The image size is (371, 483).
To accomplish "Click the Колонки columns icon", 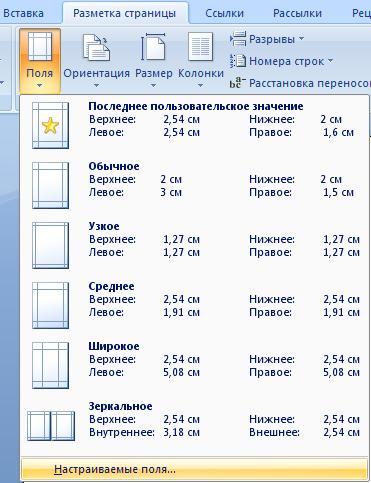I will 200,46.
